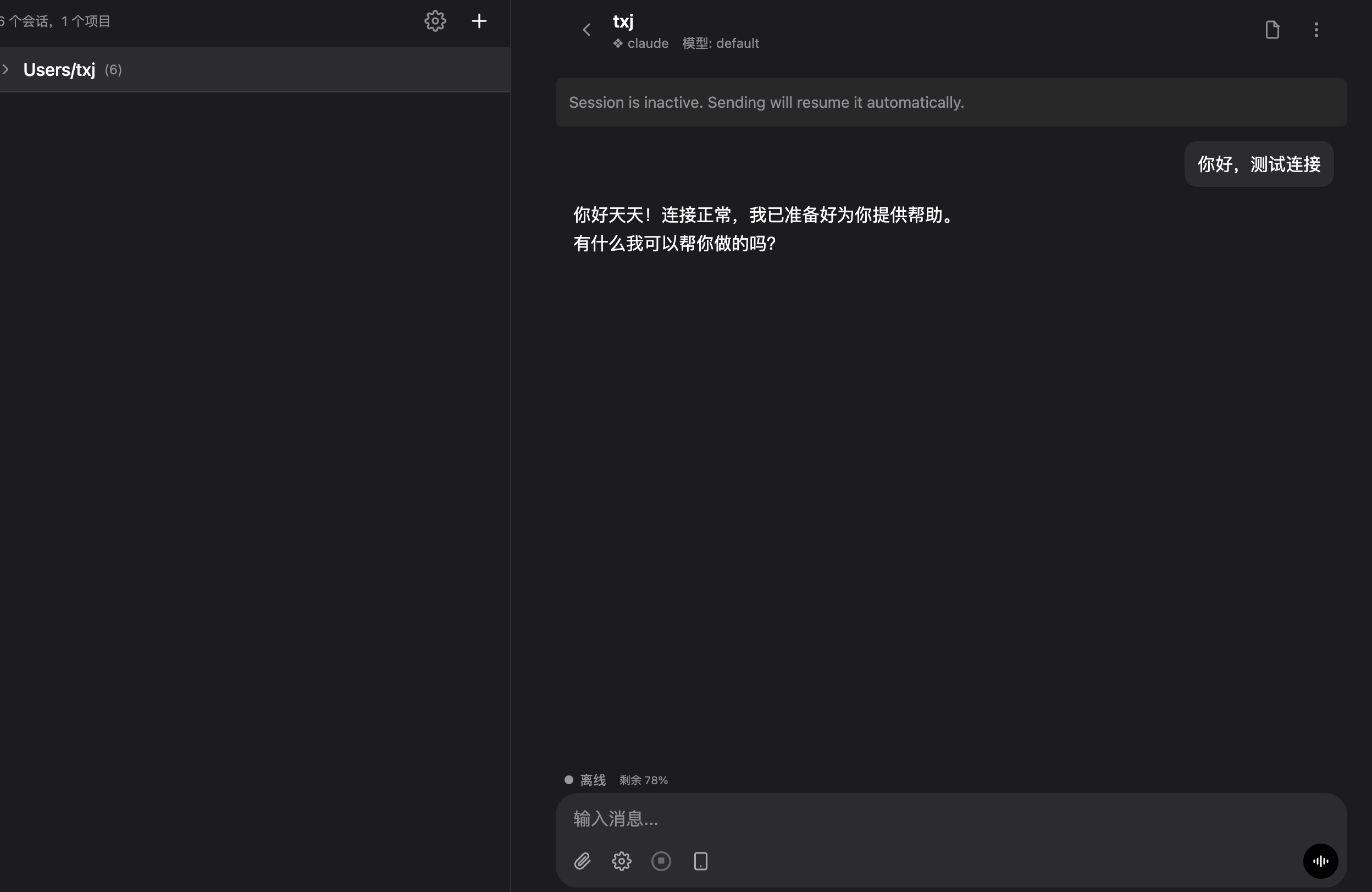Click the claude agent label
Image resolution: width=1372 pixels, height=892 pixels.
640,43
